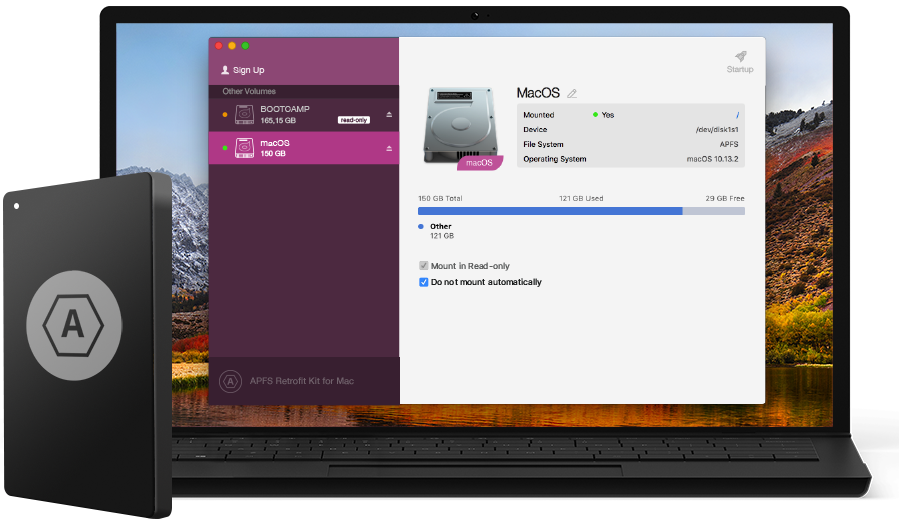The image size is (899, 529).
Task: Click the macOS 10.13.2 value
Action: click(x=713, y=159)
